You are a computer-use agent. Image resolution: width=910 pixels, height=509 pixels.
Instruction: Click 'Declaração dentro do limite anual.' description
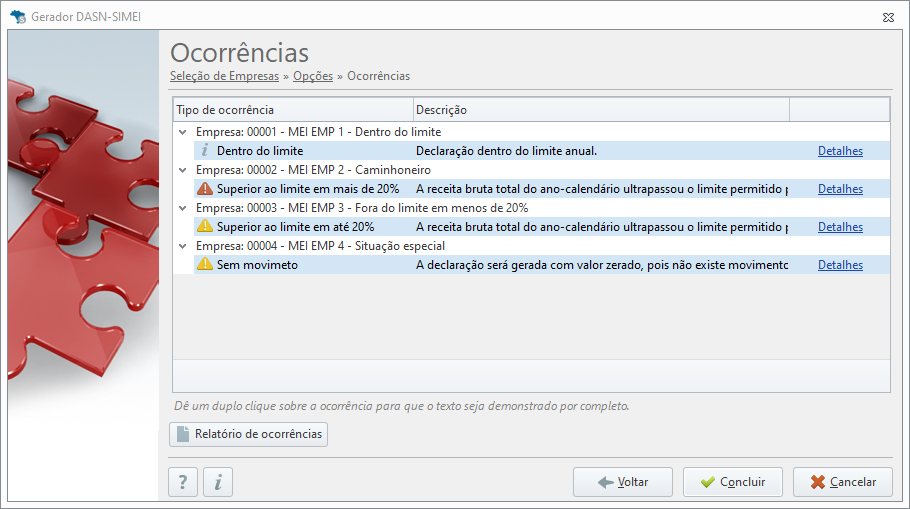click(506, 151)
